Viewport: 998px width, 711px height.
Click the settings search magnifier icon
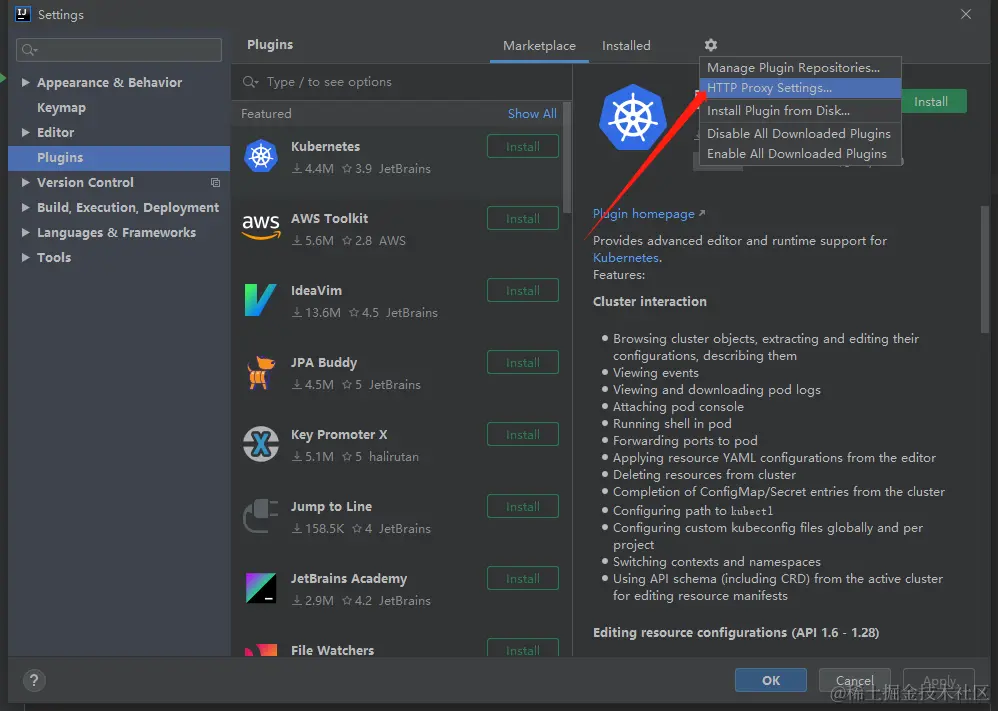point(29,50)
